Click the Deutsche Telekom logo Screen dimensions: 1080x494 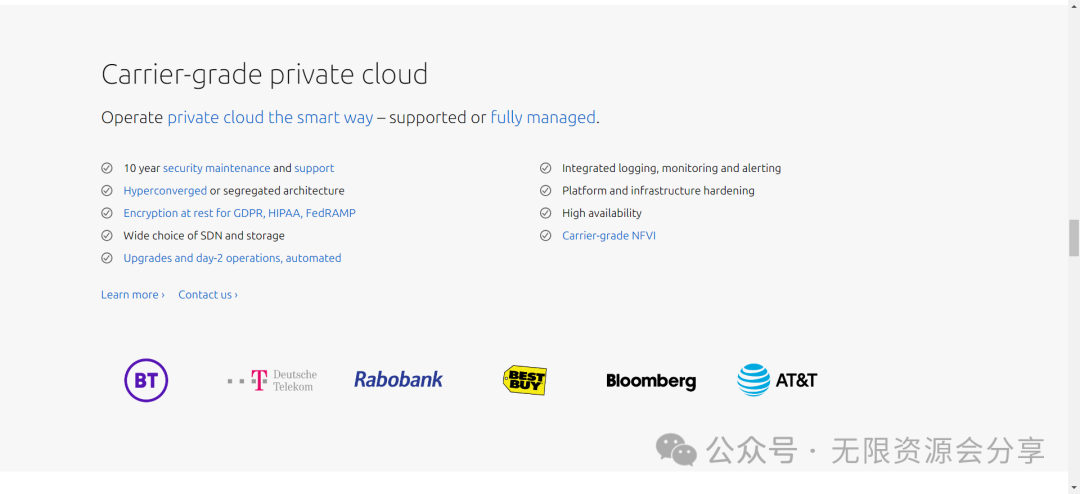(272, 380)
